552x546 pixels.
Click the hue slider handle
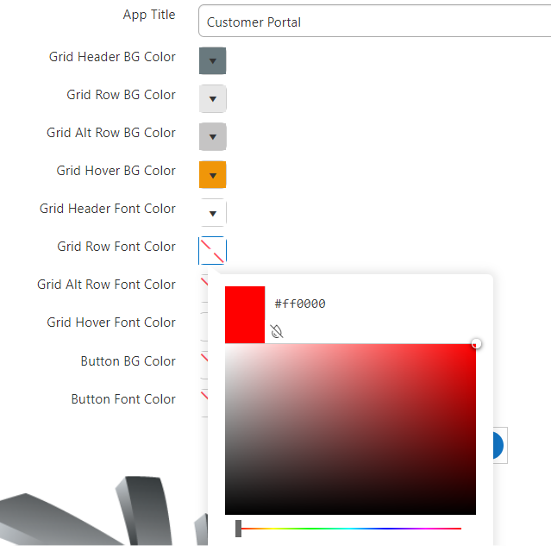tap(238, 528)
